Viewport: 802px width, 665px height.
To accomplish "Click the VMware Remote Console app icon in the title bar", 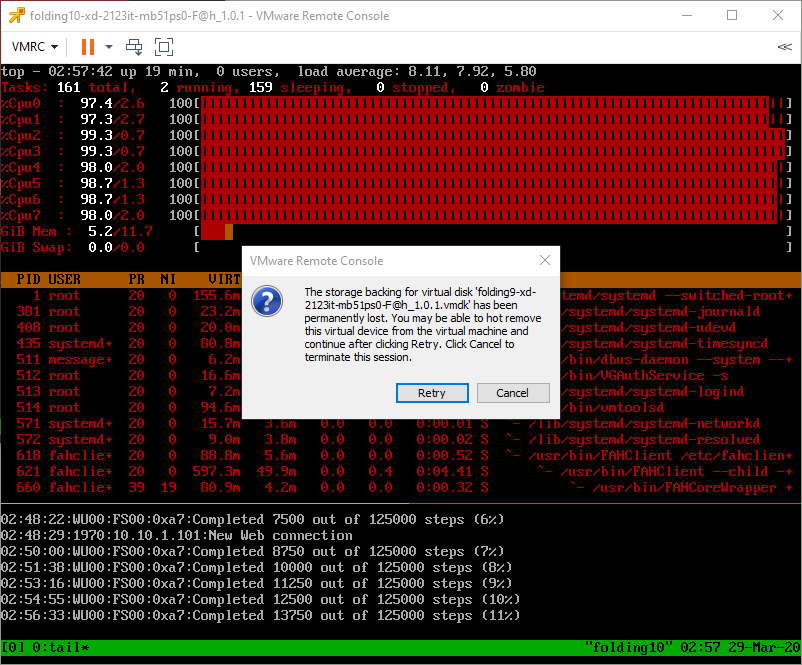I will (x=16, y=16).
